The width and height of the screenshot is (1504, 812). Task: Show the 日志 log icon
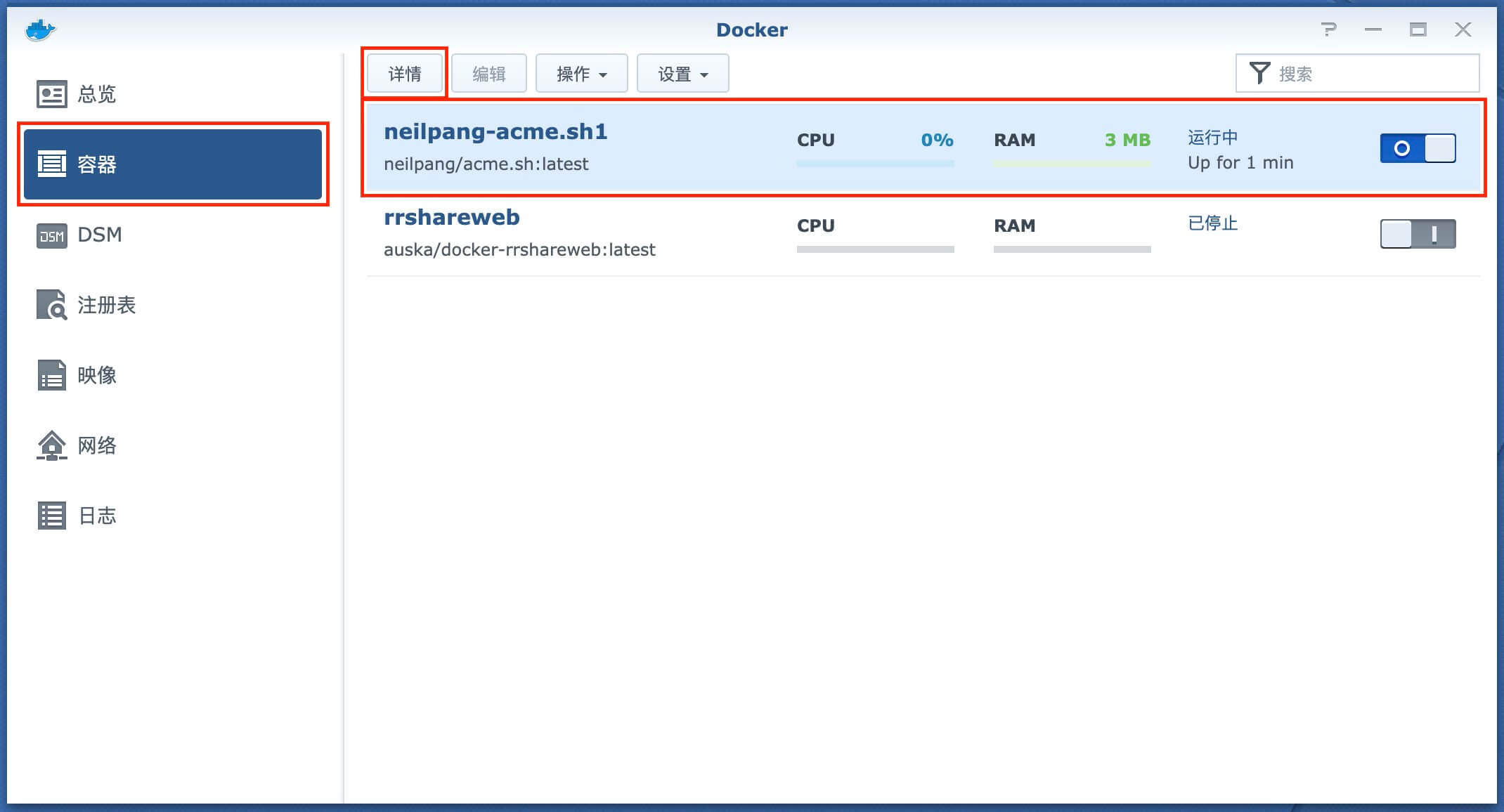click(x=51, y=516)
